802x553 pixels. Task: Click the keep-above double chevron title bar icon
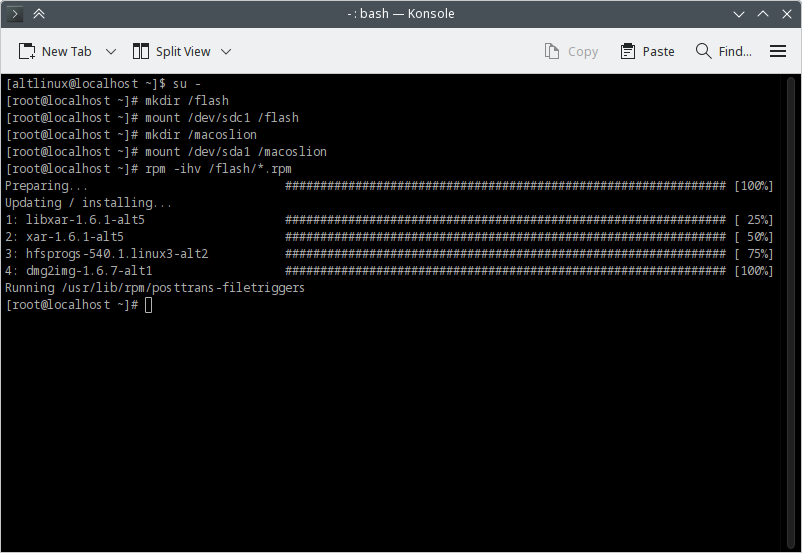(x=39, y=14)
